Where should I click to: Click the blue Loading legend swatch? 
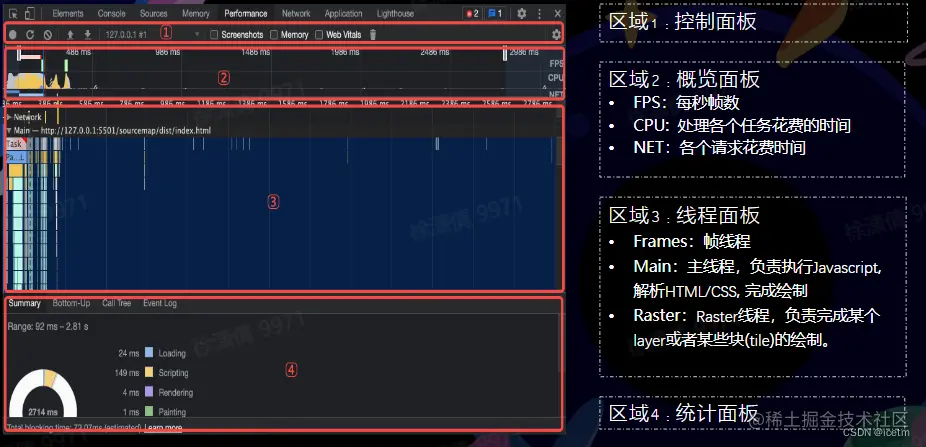[149, 353]
